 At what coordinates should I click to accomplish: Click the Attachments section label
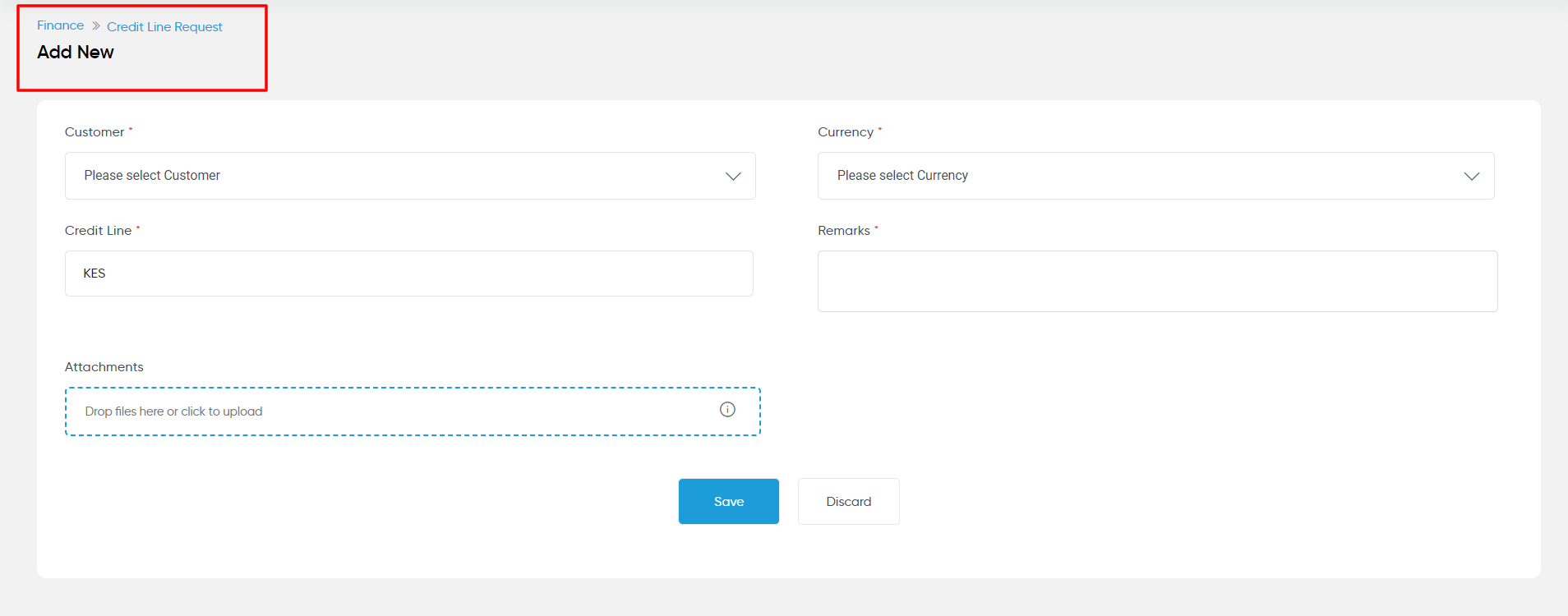coord(104,367)
